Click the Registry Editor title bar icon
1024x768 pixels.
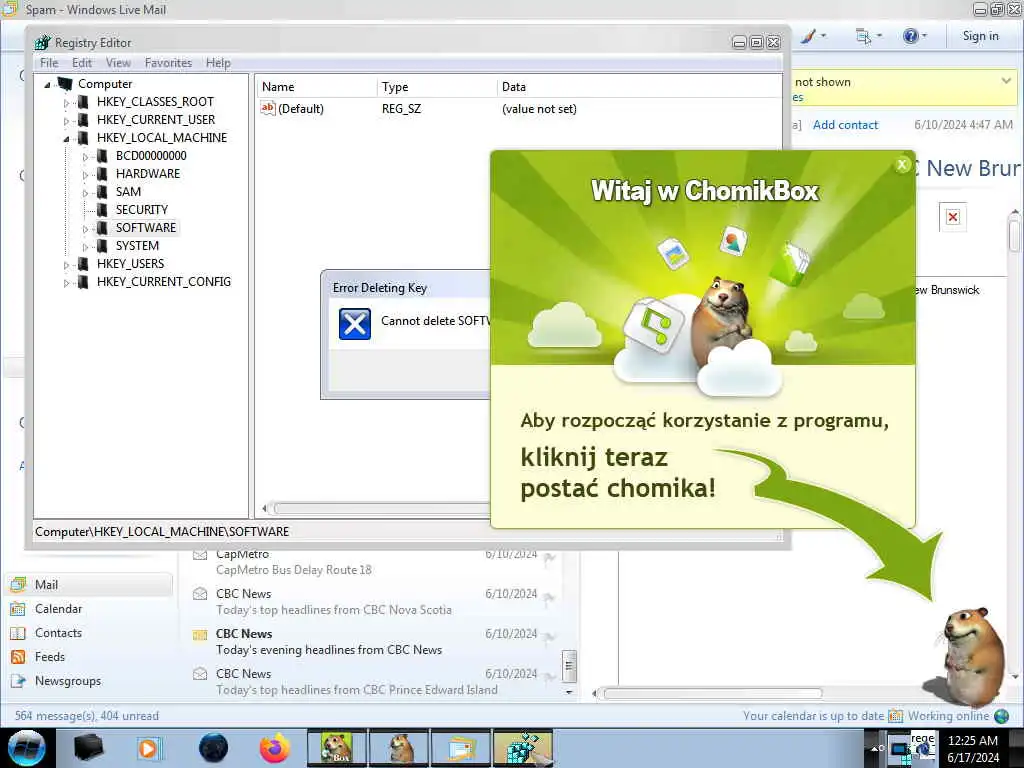[x=42, y=42]
